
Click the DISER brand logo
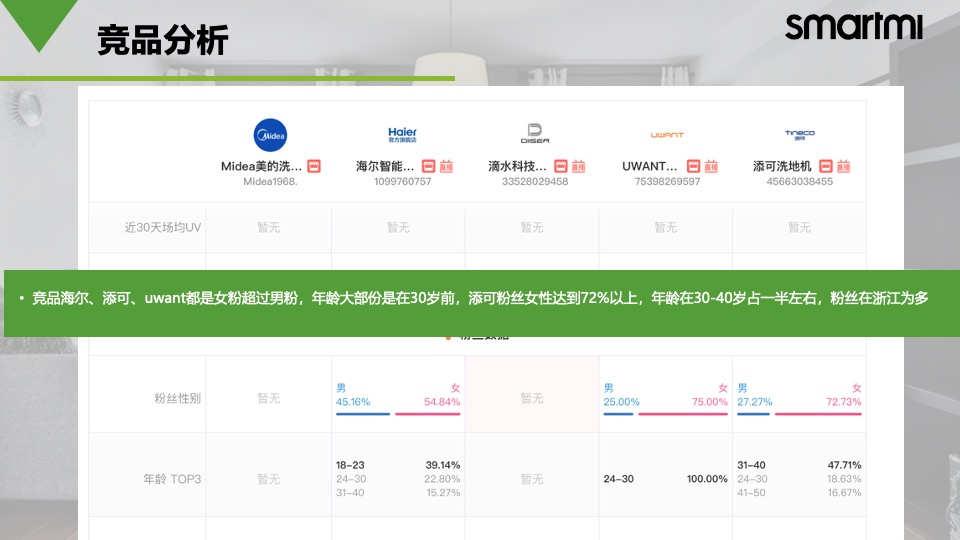click(534, 133)
